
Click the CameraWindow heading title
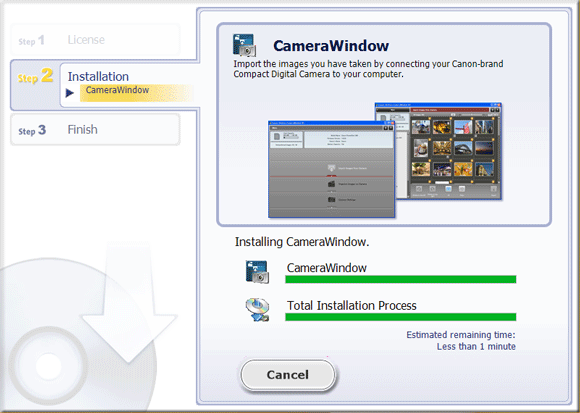(x=331, y=45)
